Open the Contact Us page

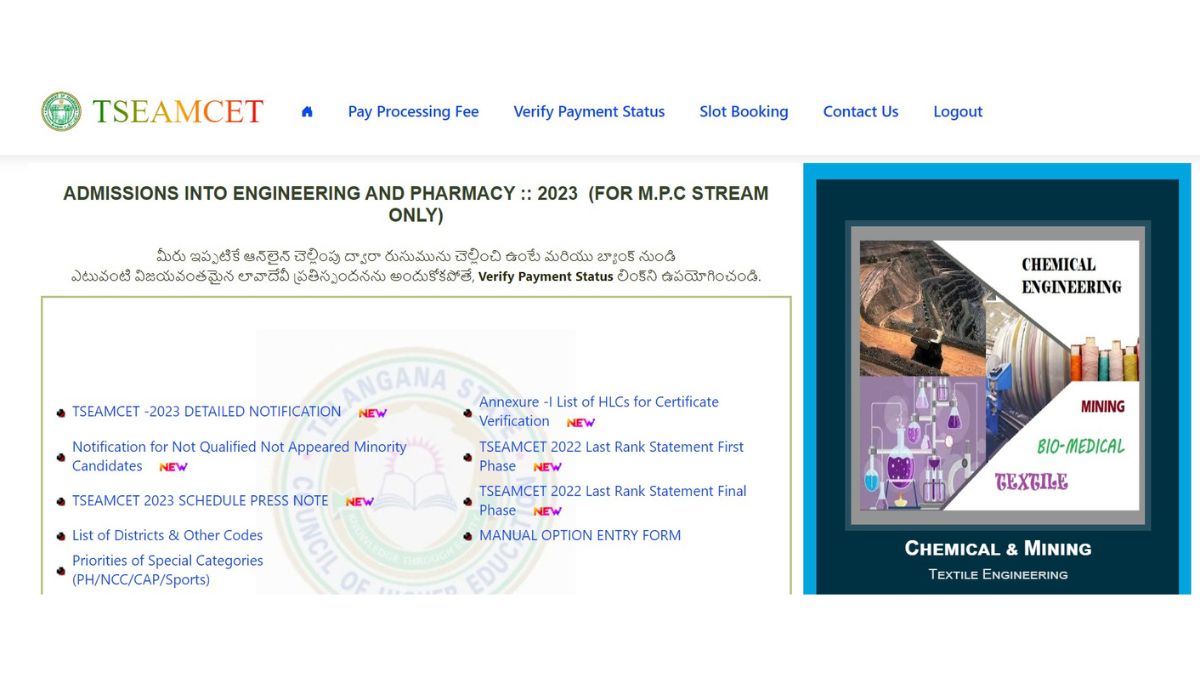pos(860,112)
